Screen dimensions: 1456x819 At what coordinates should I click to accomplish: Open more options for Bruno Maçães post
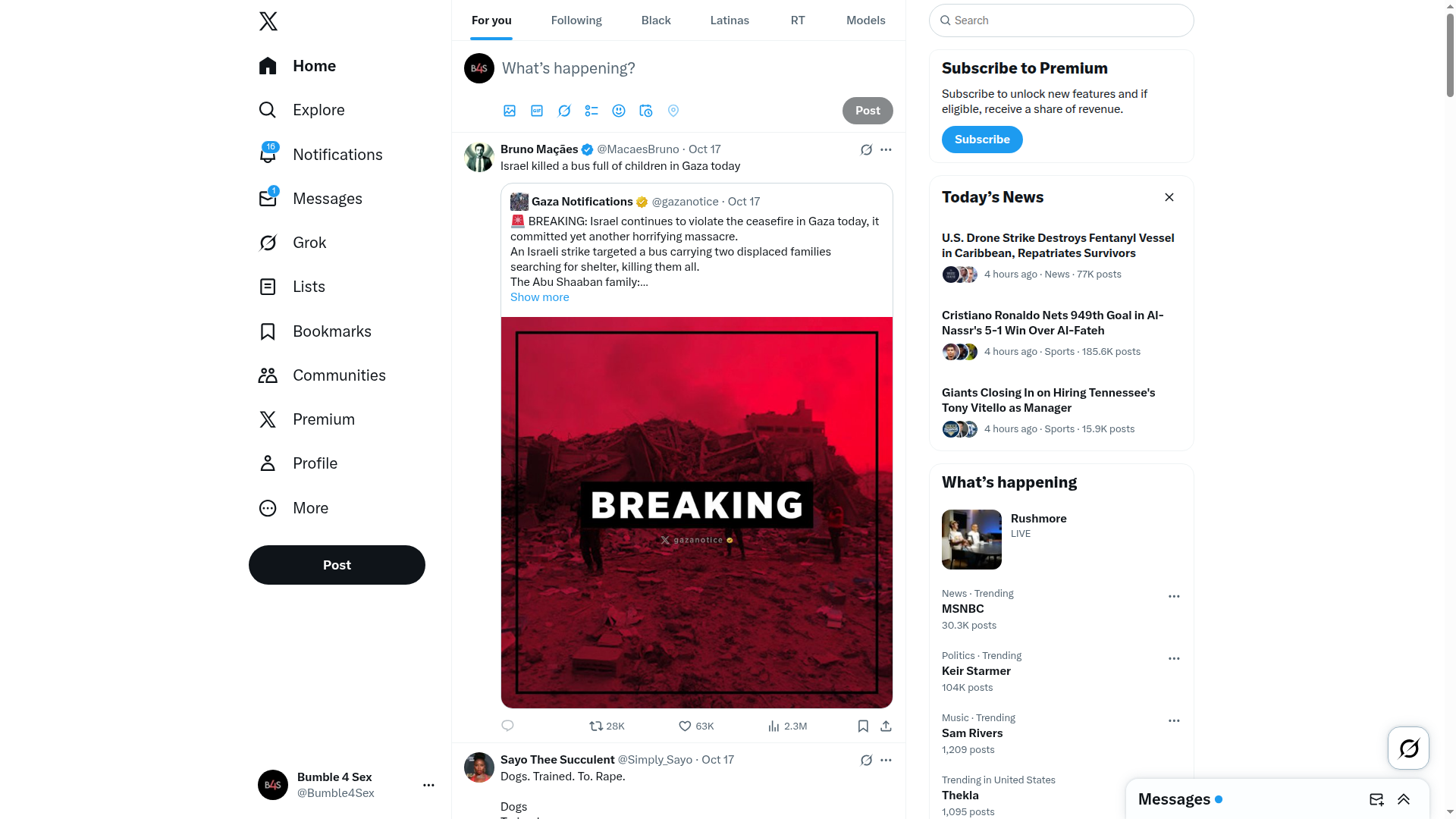tap(886, 149)
